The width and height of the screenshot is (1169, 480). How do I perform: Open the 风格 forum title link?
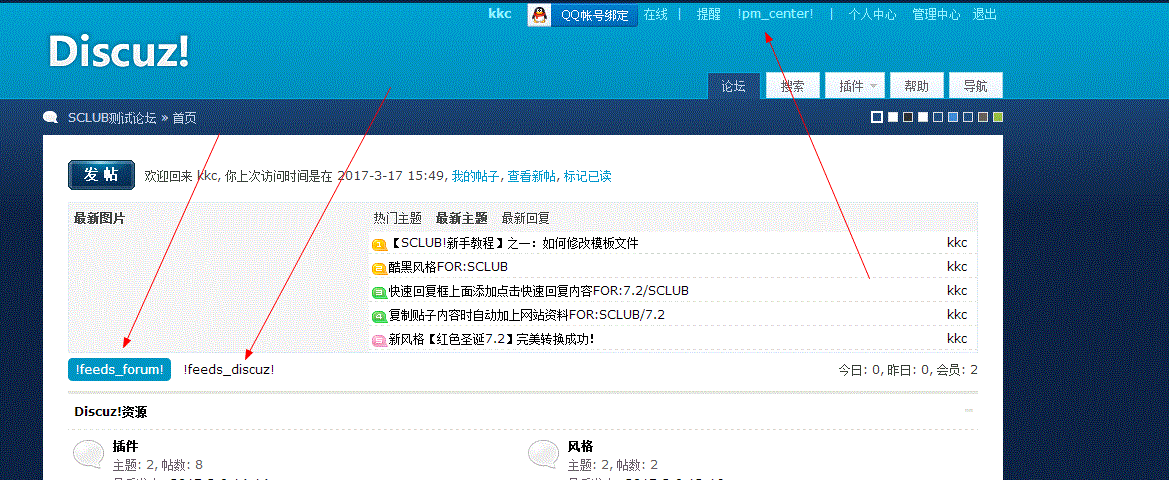tap(580, 446)
